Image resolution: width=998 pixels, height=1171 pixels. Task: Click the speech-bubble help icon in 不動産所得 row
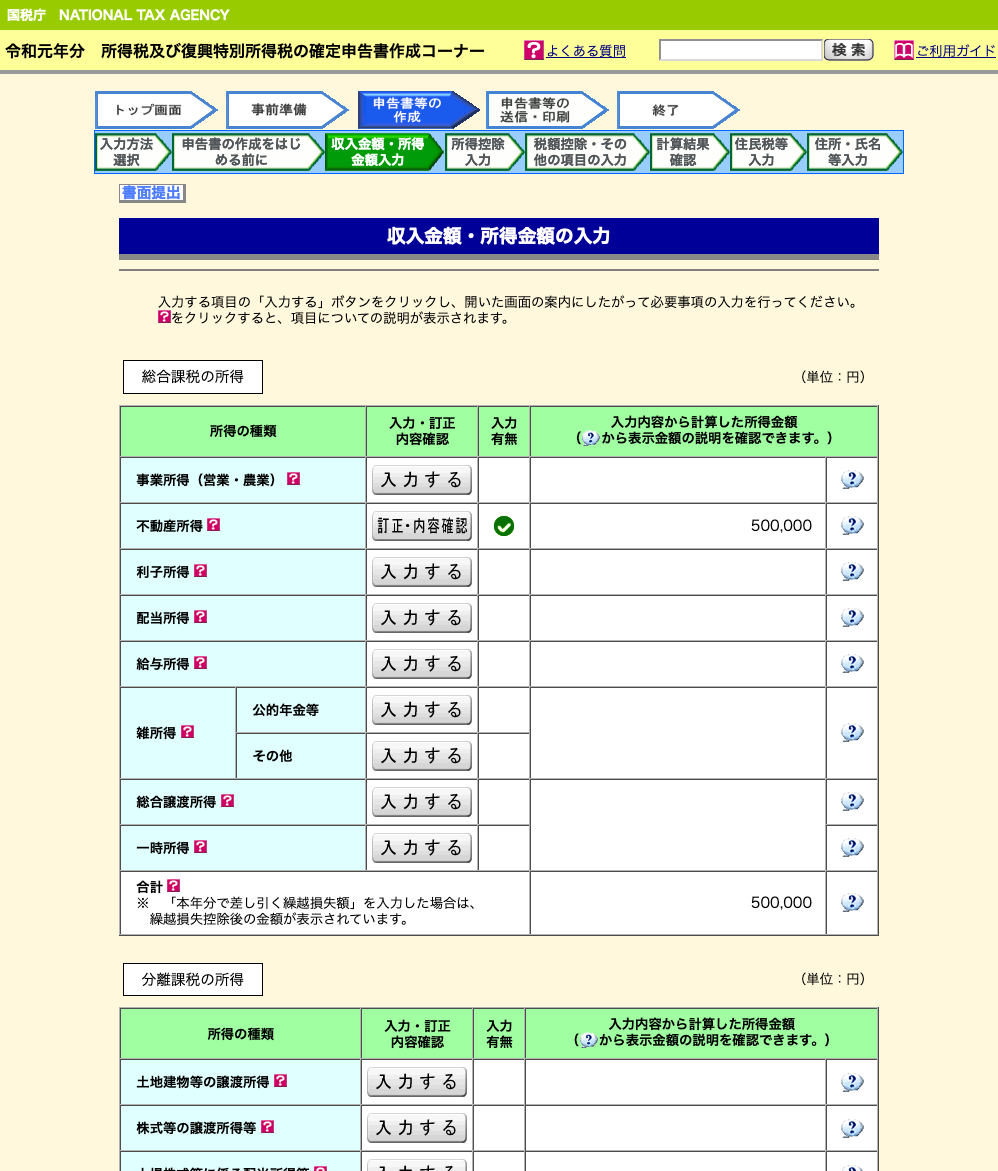pos(852,526)
